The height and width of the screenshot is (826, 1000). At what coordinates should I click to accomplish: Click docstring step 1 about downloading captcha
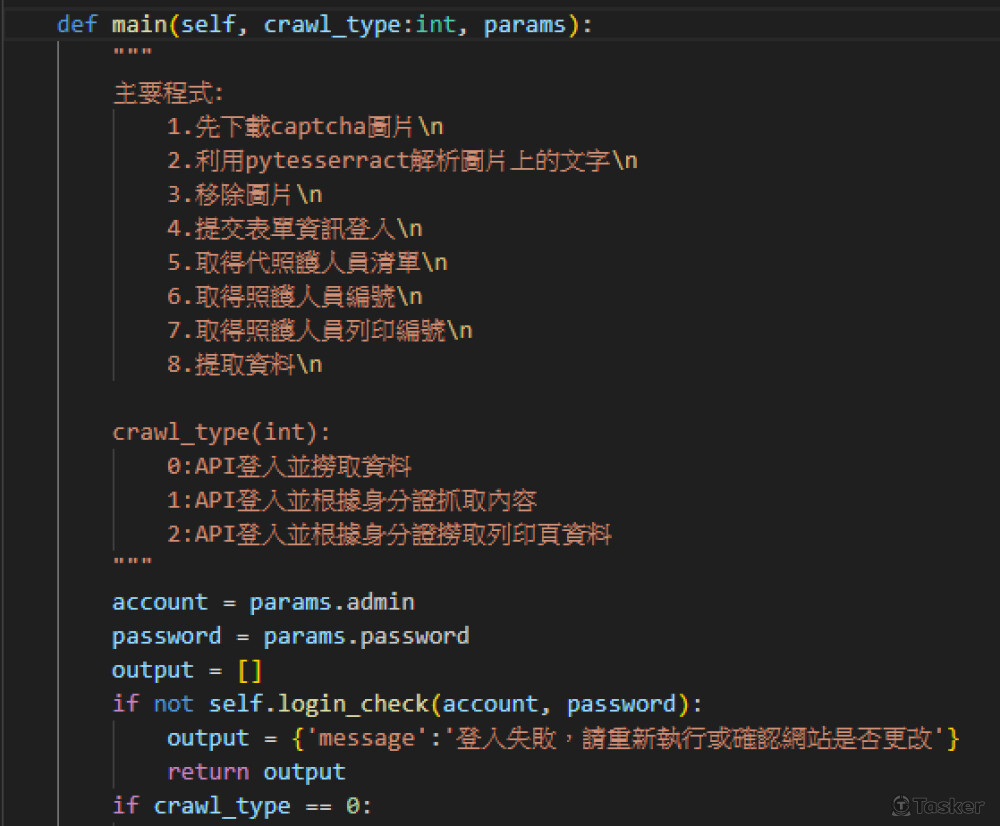coord(305,127)
